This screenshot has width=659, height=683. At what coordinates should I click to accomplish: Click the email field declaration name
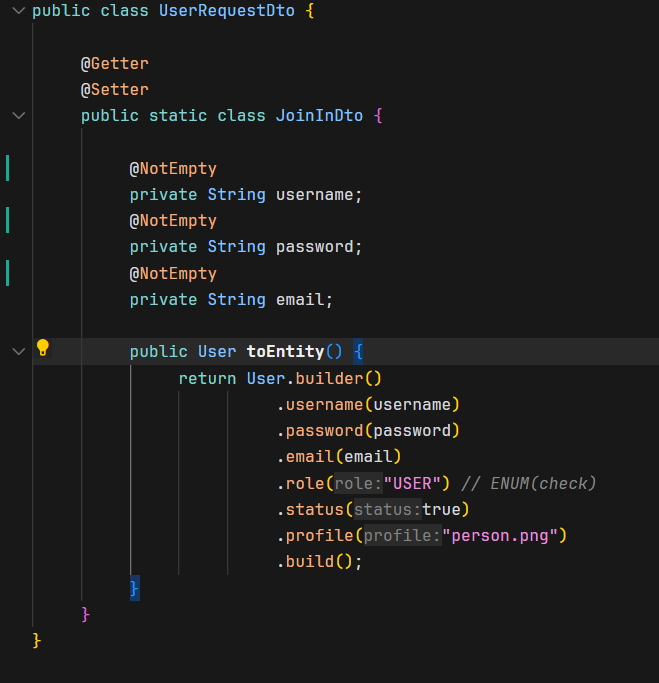(x=300, y=300)
